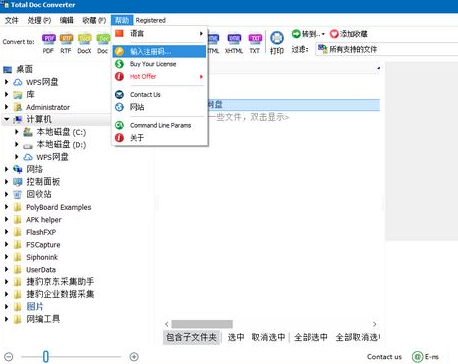This screenshot has width=458, height=364.
Task: Select PDF as the conversion format
Action: point(48,43)
